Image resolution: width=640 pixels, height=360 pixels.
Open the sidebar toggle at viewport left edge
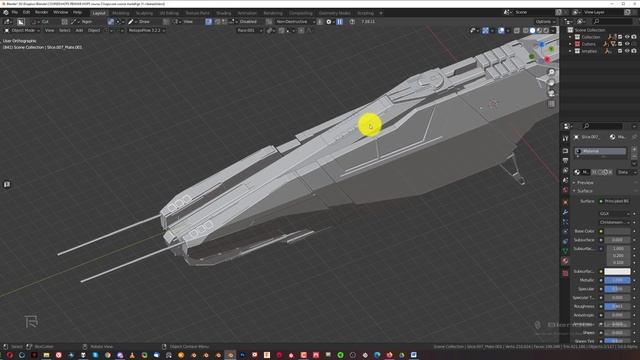7,184
